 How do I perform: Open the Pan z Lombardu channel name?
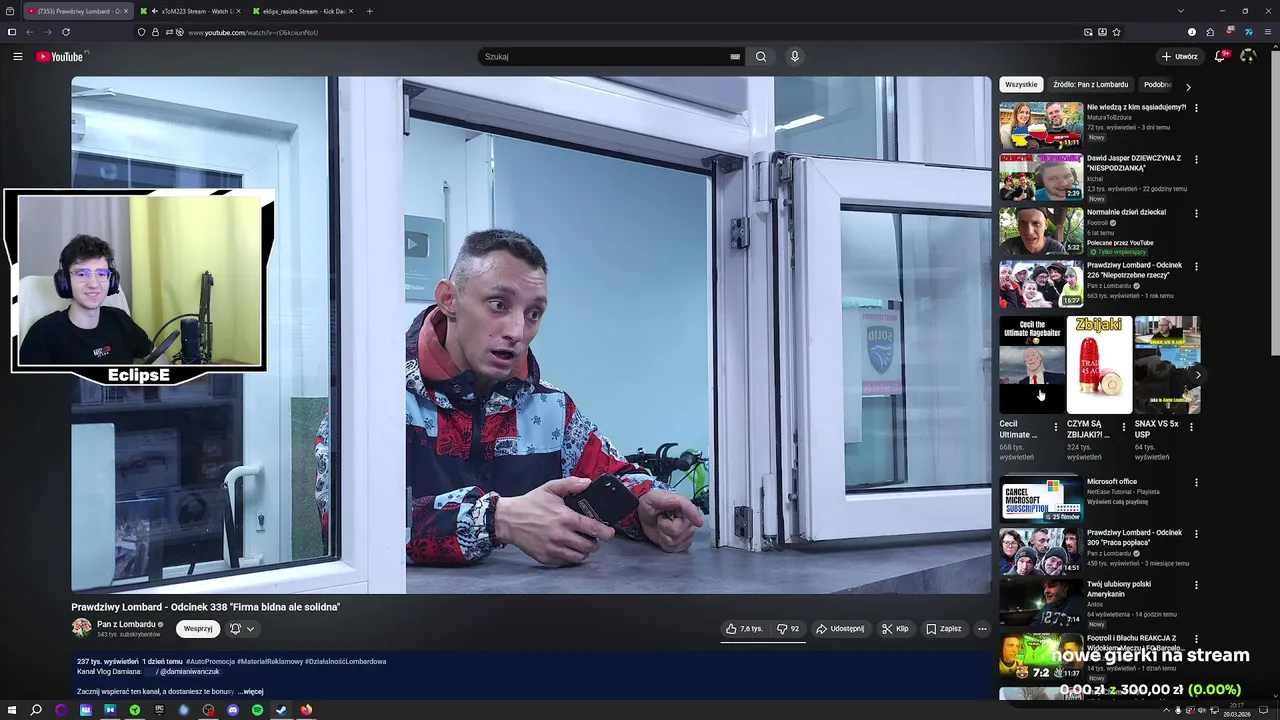tap(126, 624)
